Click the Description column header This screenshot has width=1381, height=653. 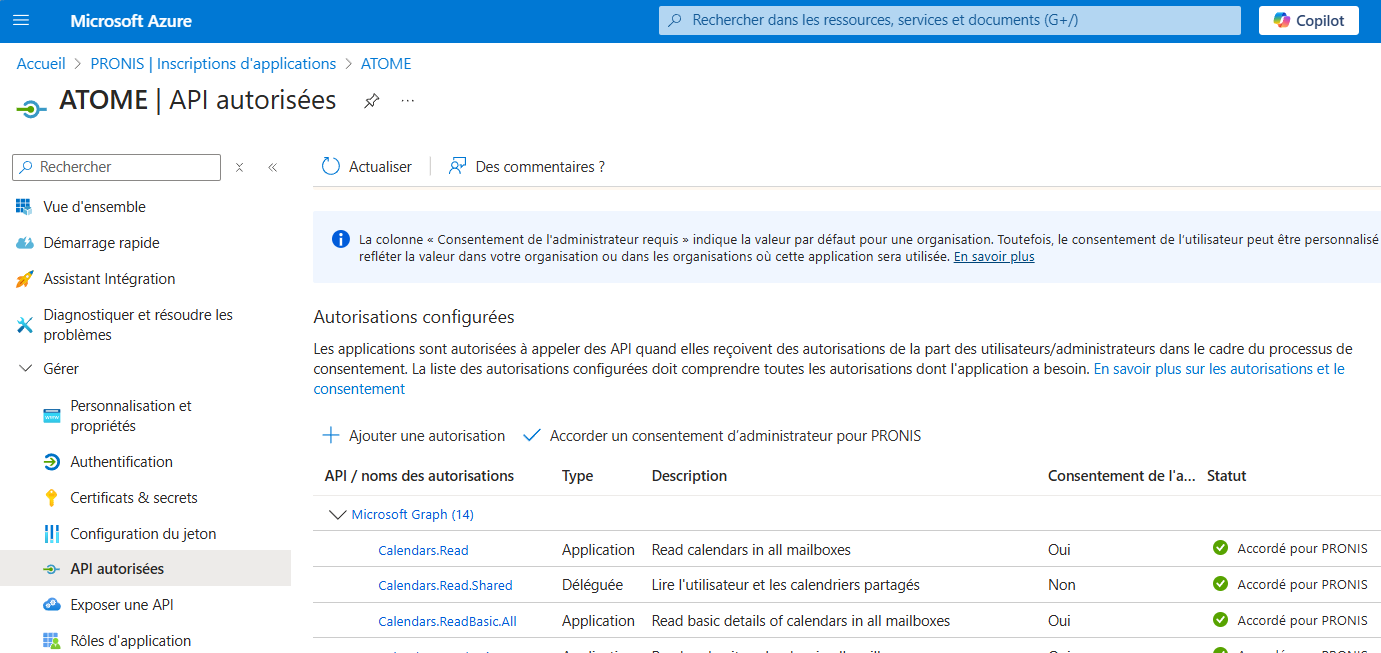(x=689, y=476)
